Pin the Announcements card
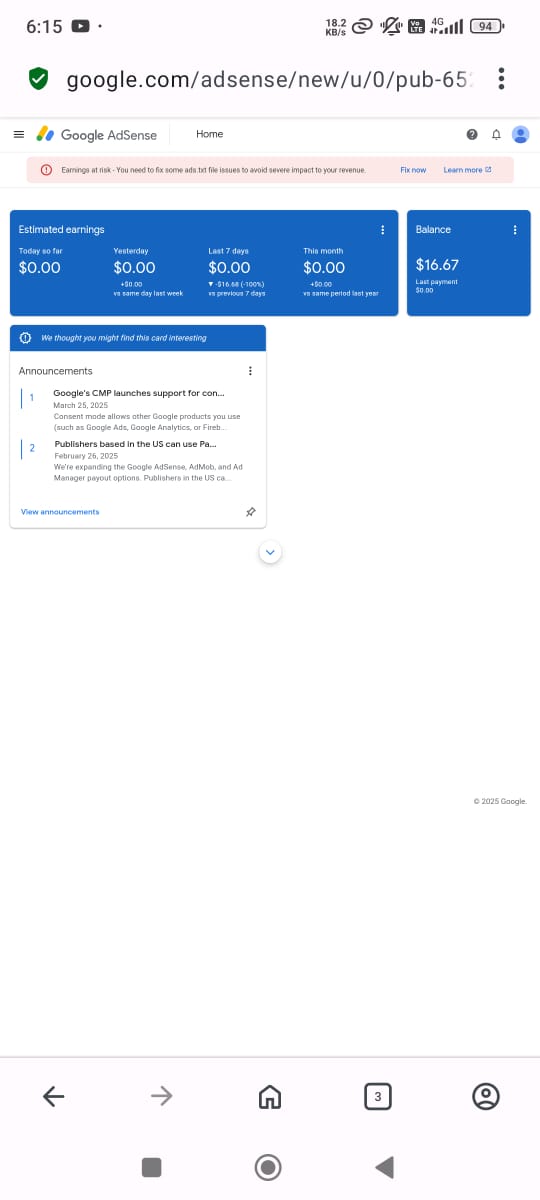Viewport: 540px width, 1200px height. coord(250,511)
